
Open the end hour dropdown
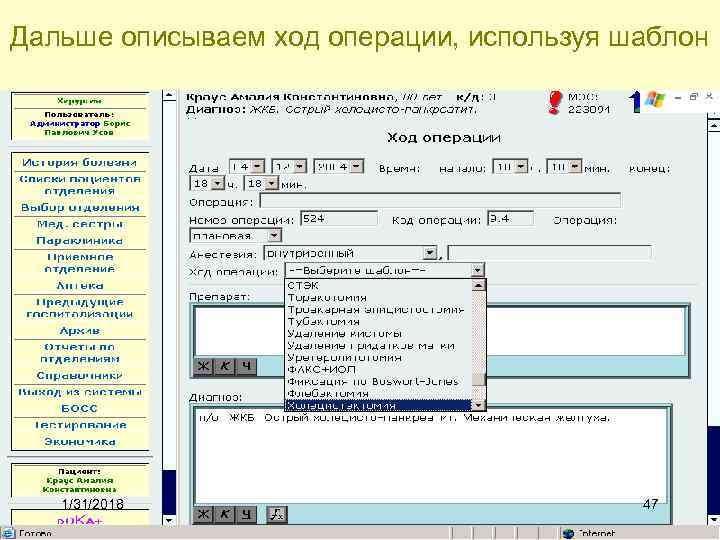coord(218,183)
